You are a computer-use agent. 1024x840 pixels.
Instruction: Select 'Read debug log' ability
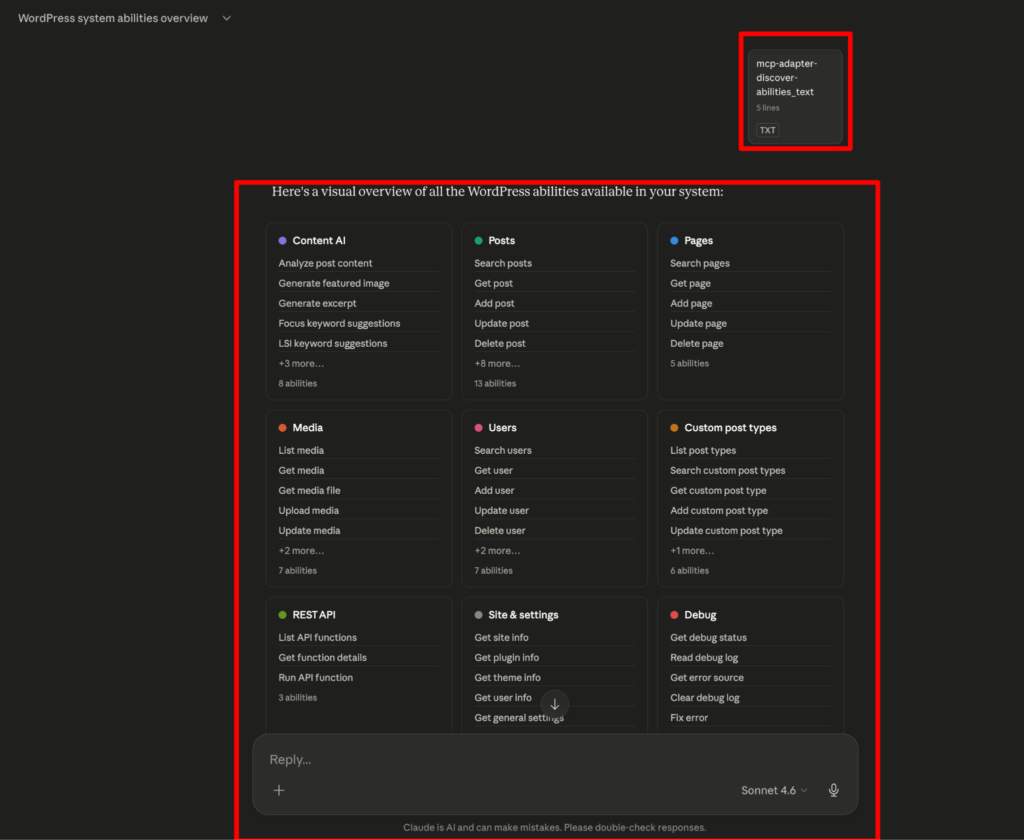tap(704, 658)
